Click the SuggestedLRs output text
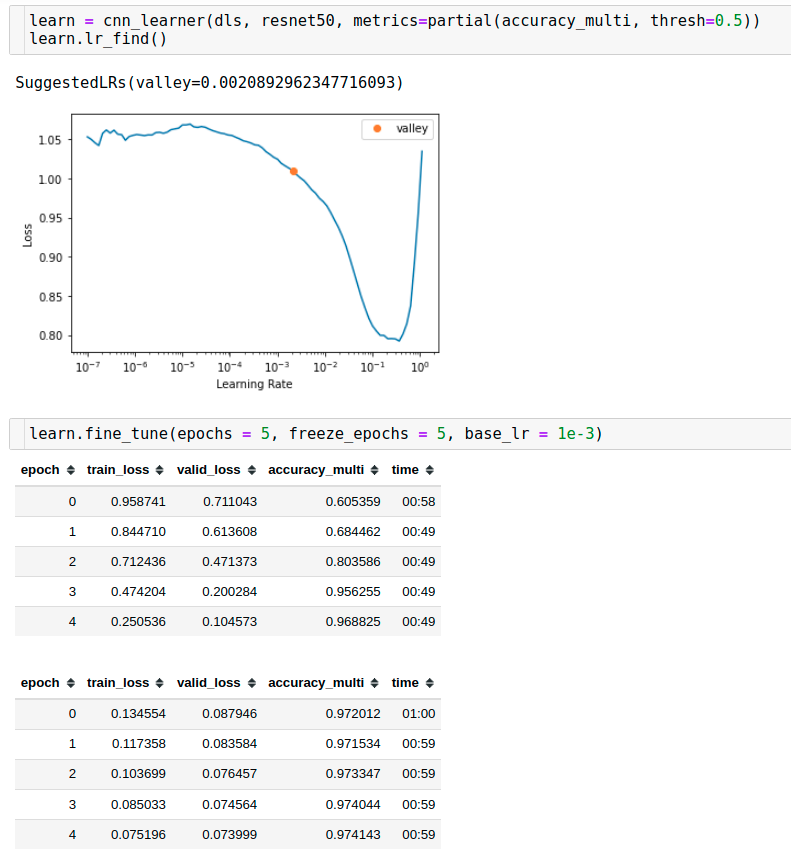791x866 pixels. point(209,82)
